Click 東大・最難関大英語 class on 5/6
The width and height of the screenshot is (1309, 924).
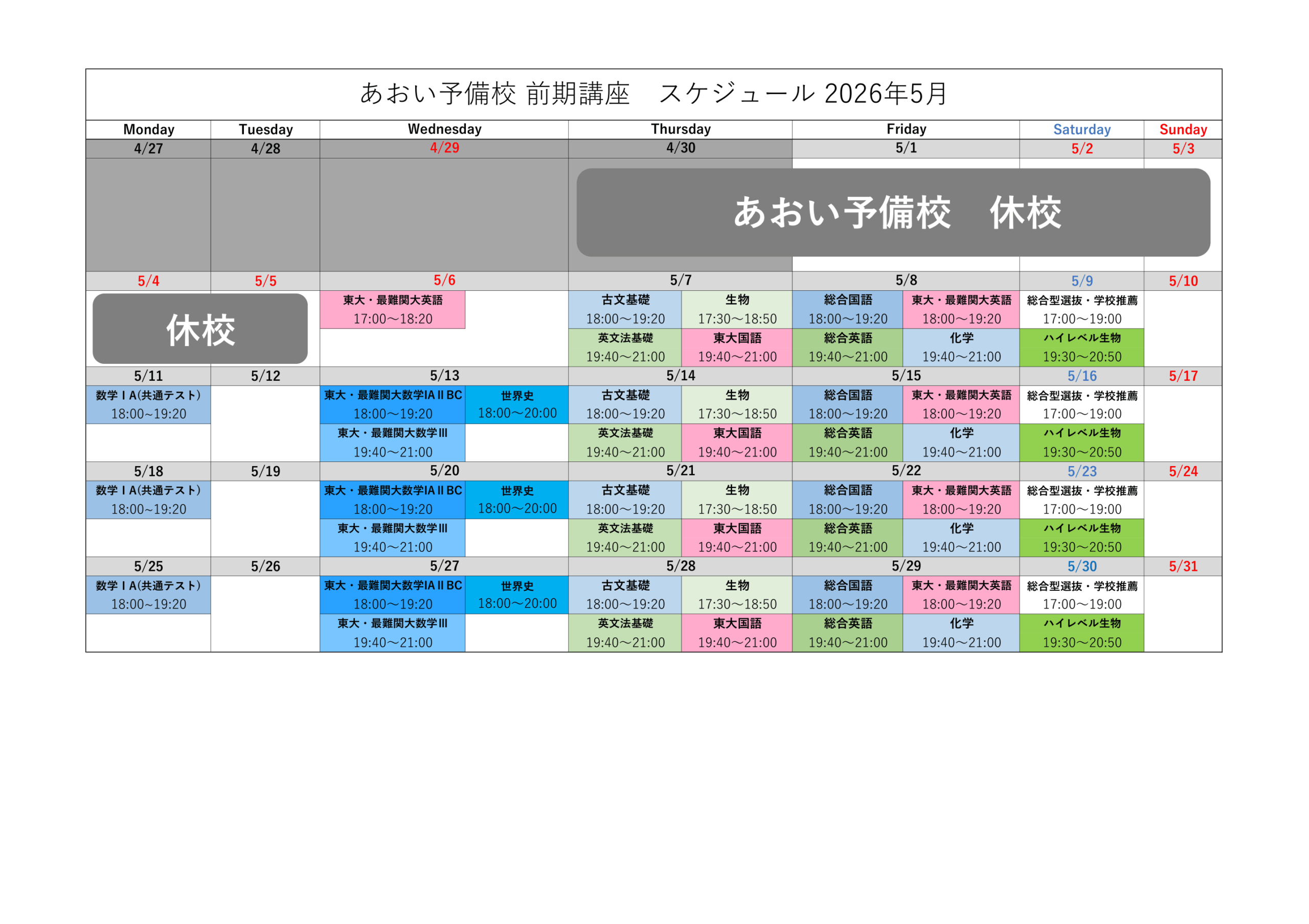pos(392,309)
